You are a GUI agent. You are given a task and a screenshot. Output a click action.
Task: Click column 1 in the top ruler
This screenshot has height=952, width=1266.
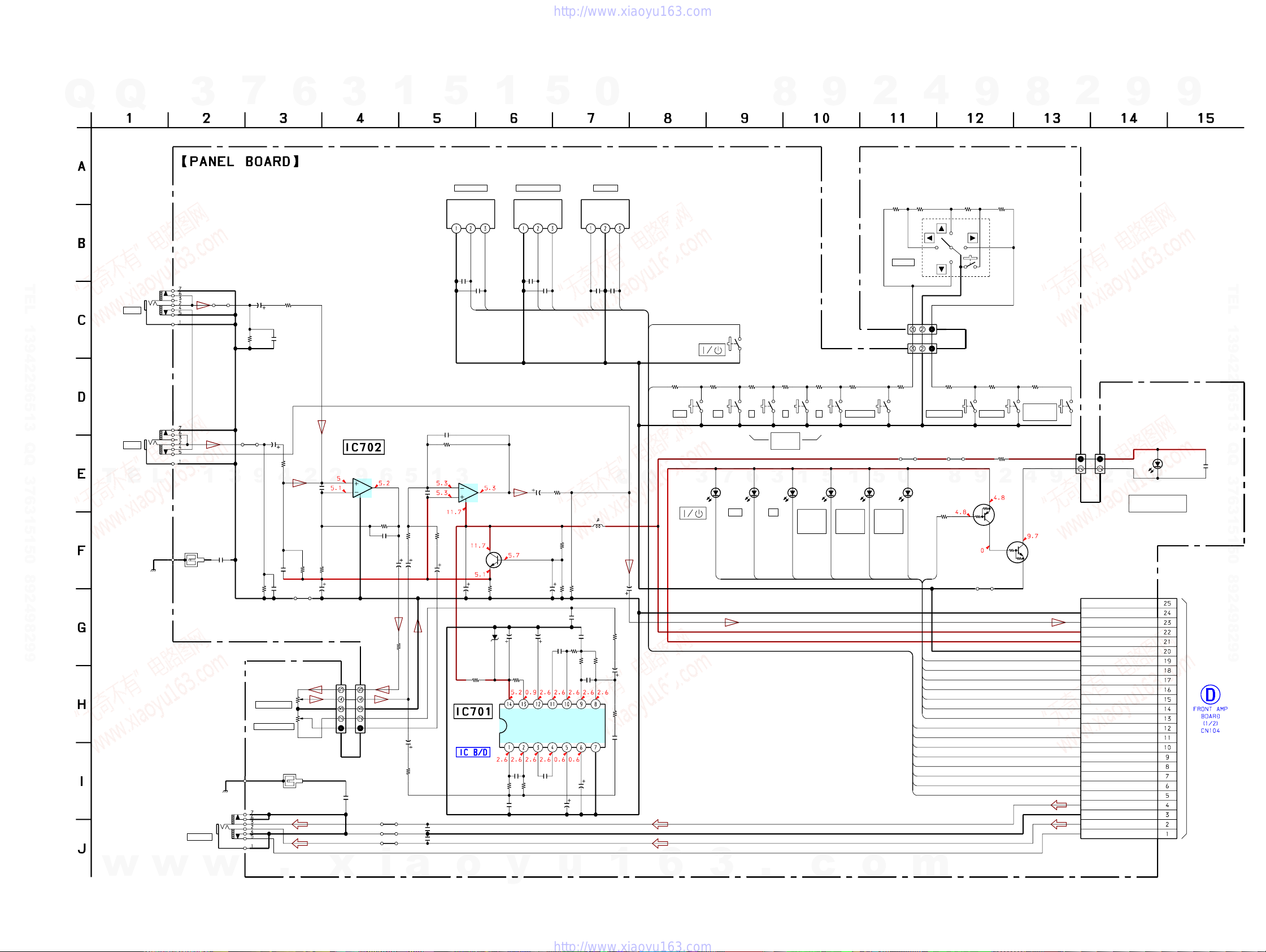tap(129, 119)
